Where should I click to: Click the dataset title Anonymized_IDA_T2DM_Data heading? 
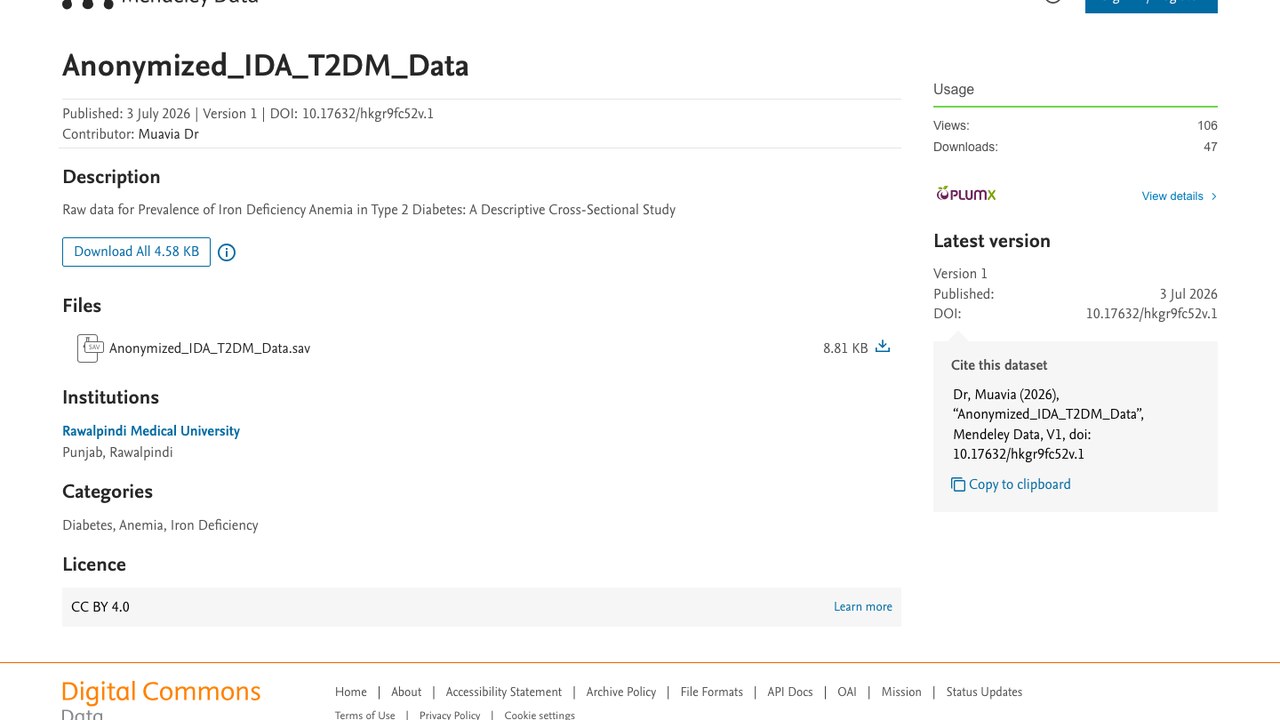265,66
